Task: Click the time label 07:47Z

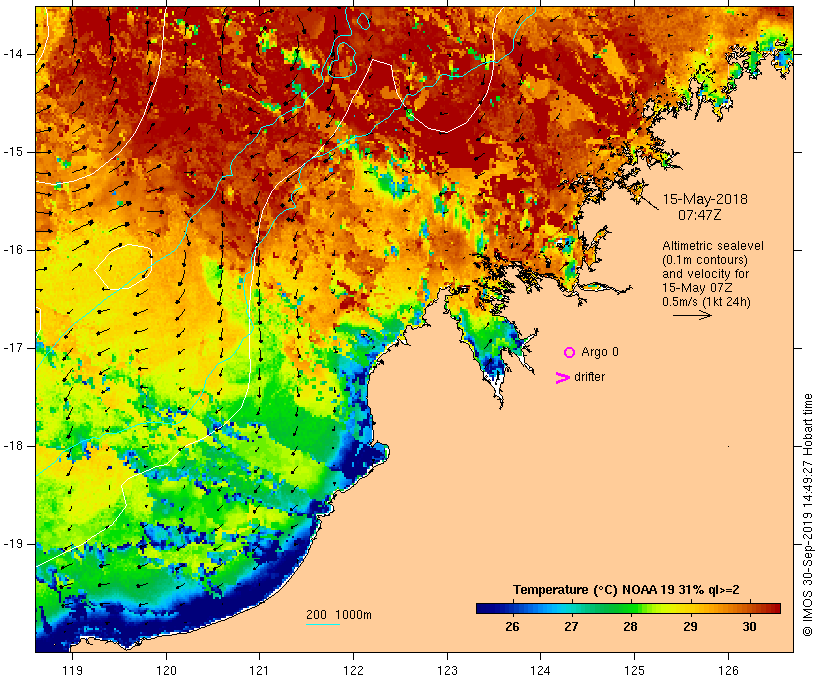Action: (x=699, y=215)
